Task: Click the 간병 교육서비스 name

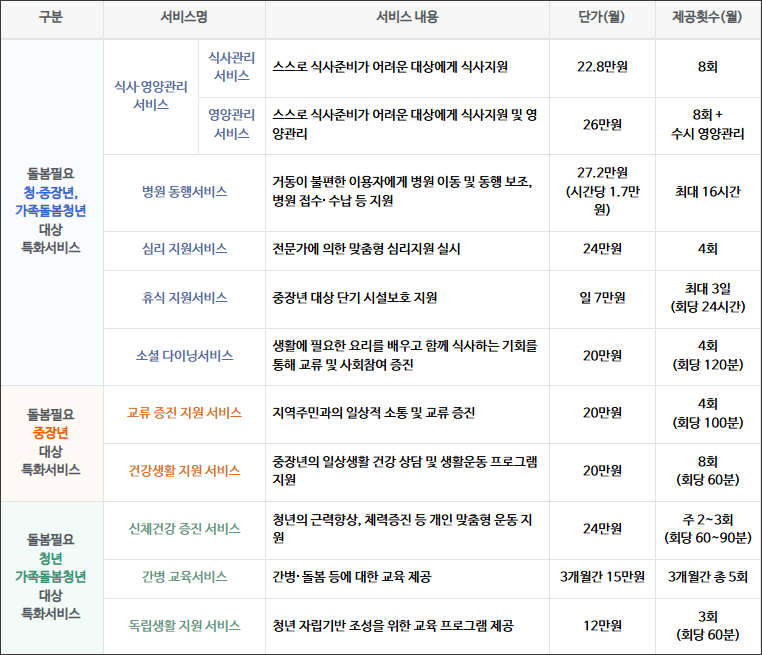Action: (x=184, y=577)
